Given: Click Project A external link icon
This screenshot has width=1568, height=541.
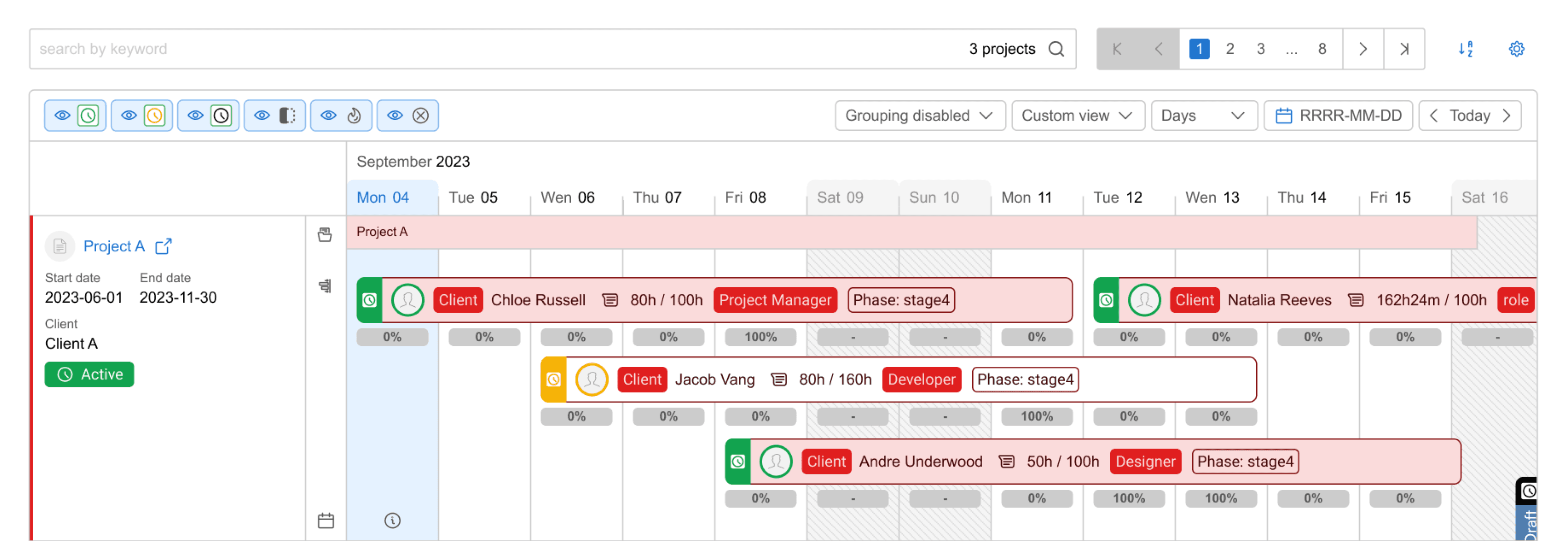Looking at the screenshot, I should [163, 246].
